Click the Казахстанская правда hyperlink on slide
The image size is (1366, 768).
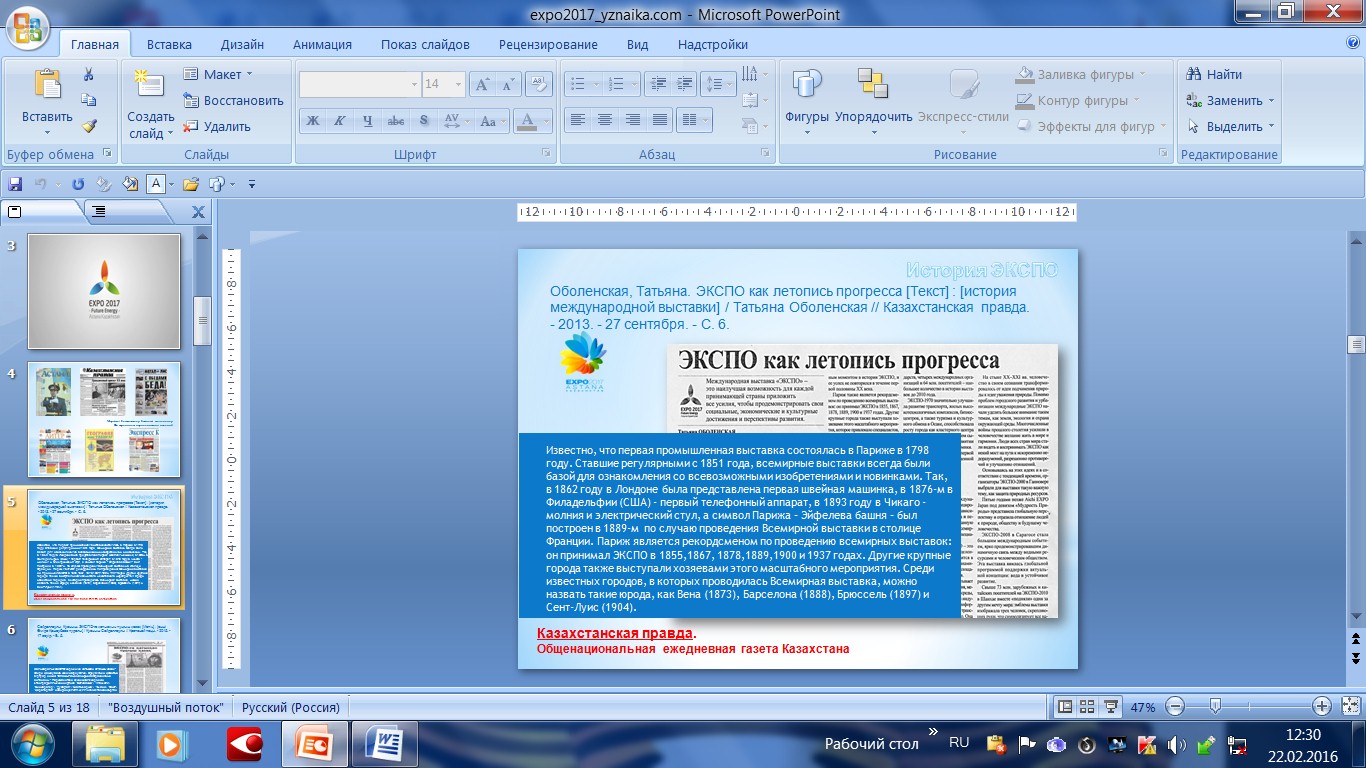tap(614, 633)
